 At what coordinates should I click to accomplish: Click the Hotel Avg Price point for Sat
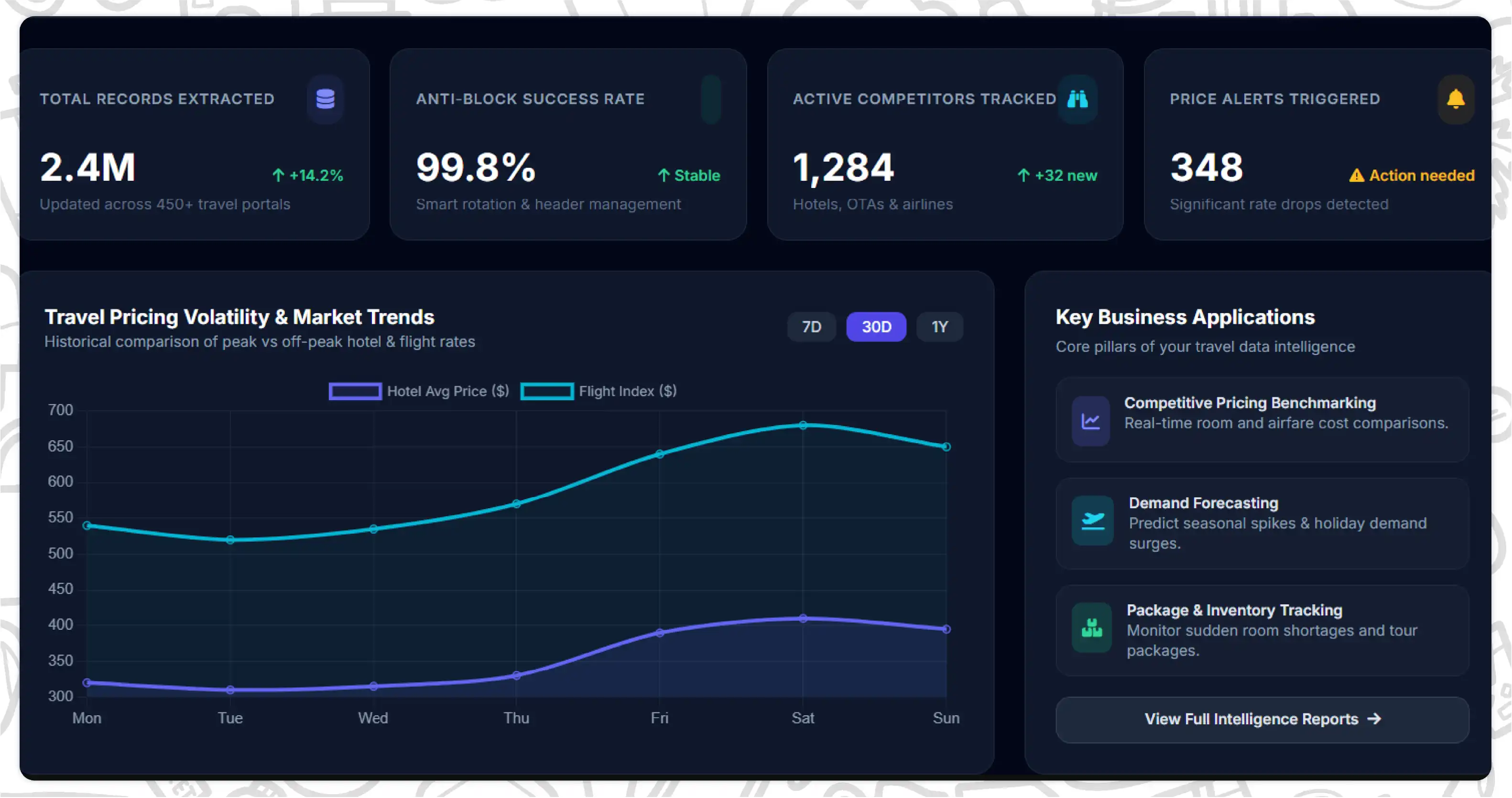803,618
